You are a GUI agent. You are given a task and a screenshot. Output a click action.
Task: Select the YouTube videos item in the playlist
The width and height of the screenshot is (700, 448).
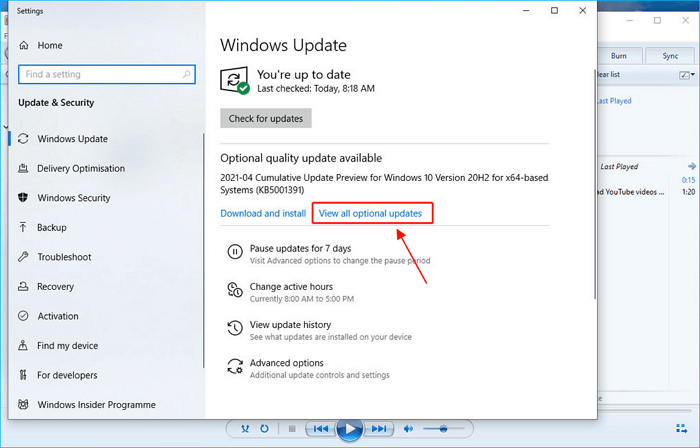pos(631,192)
